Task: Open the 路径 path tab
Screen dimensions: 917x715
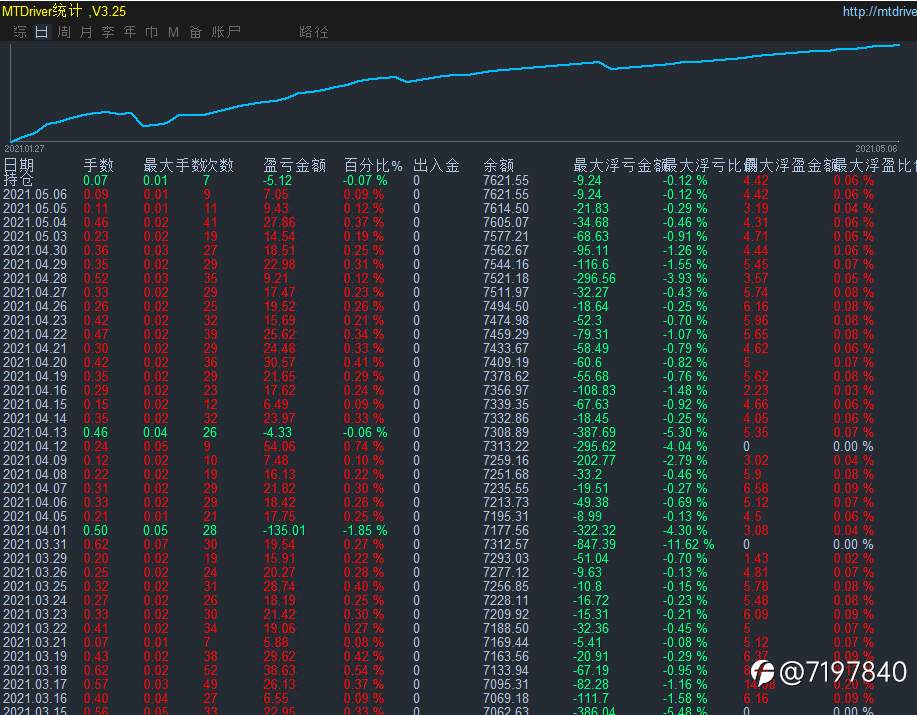Action: (x=313, y=32)
